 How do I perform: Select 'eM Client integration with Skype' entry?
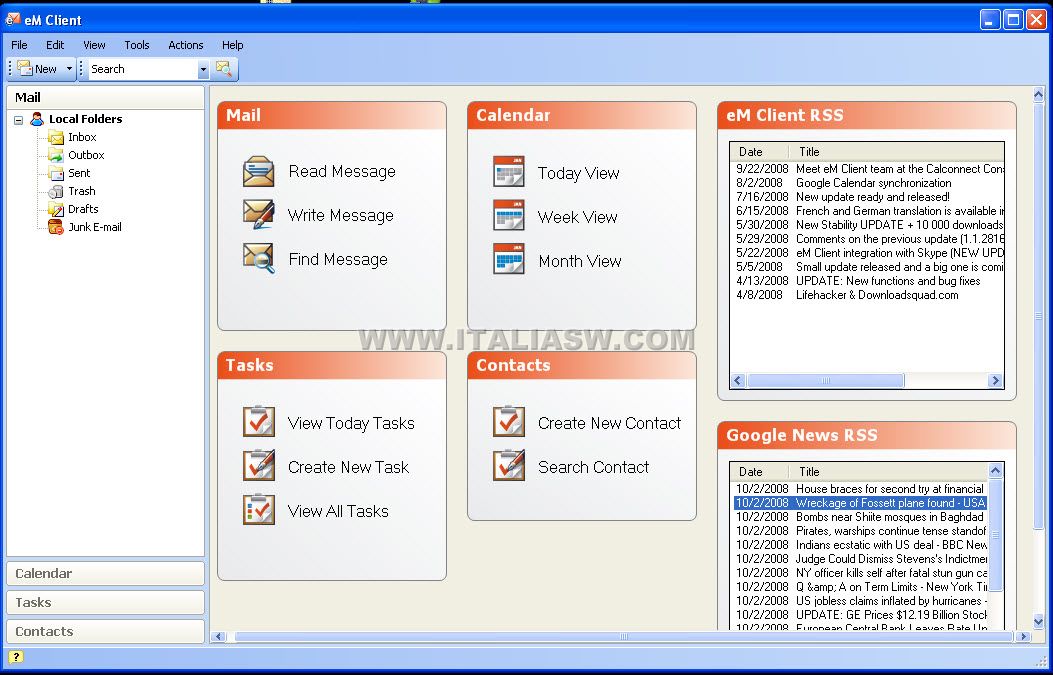[868, 253]
